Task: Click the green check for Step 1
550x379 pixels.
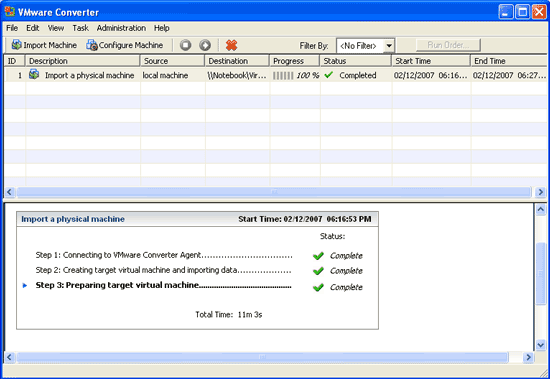Action: pos(318,256)
